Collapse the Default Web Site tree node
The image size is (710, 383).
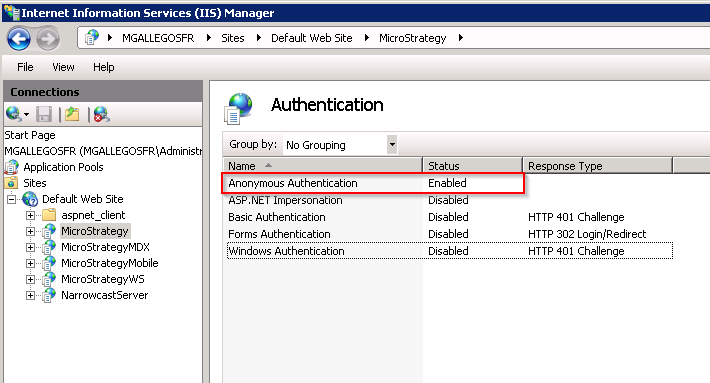(12, 199)
